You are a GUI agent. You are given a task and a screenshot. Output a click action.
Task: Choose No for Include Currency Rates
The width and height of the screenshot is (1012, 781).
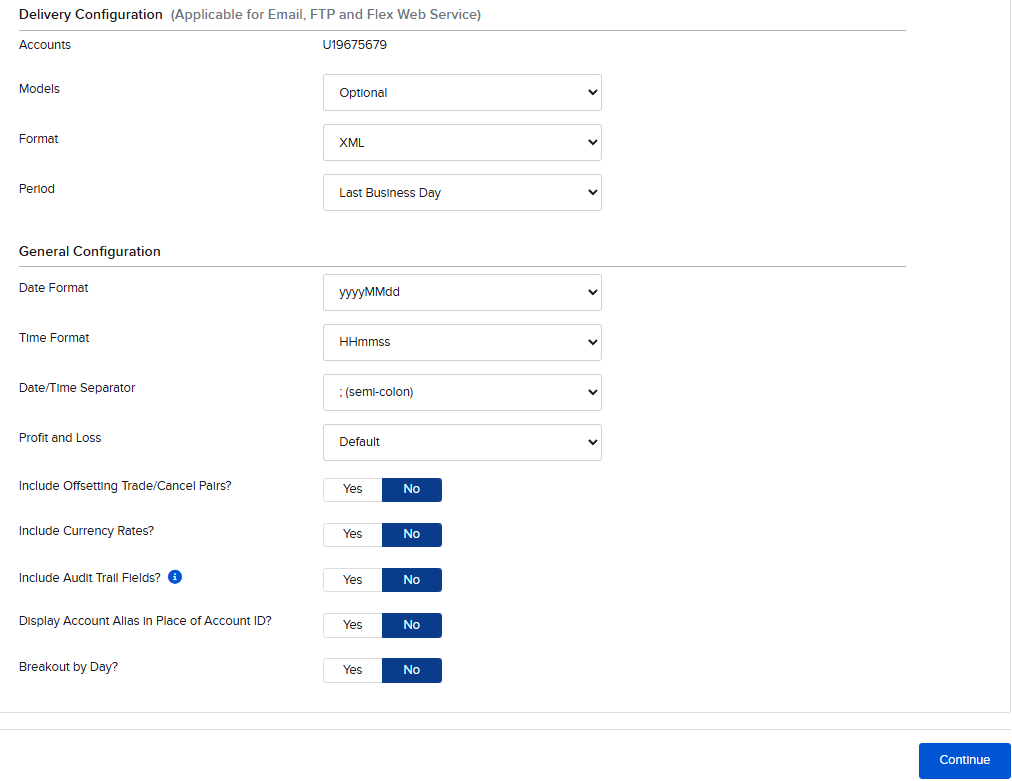click(x=412, y=534)
